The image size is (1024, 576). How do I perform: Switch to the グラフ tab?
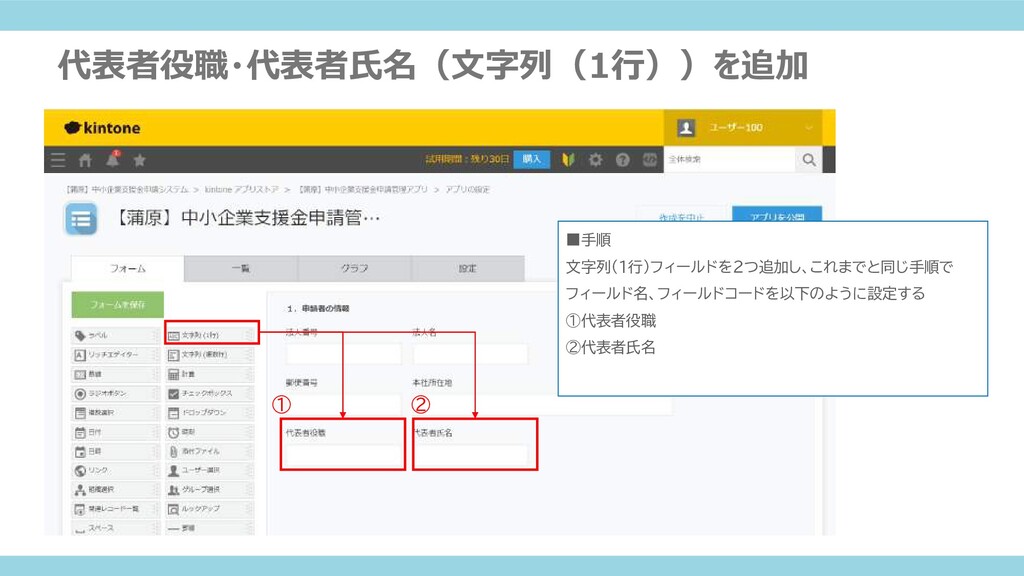354,268
